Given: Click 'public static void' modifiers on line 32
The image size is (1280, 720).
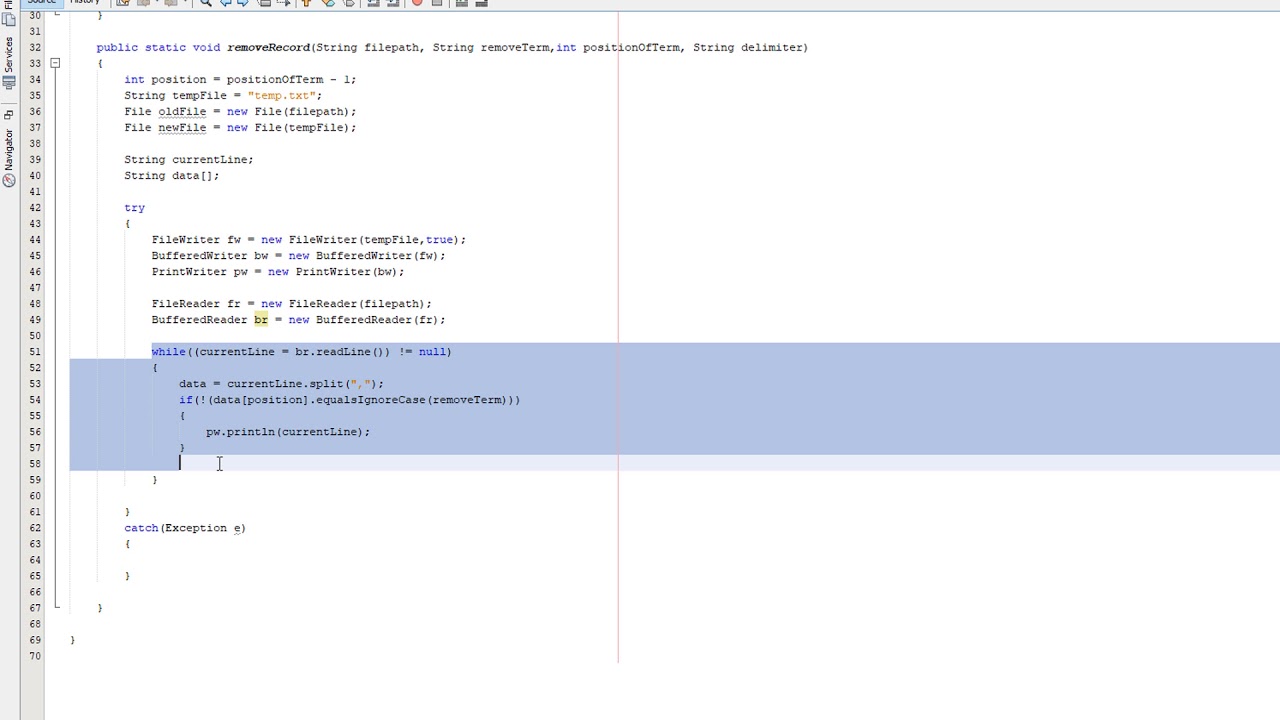Looking at the screenshot, I should pyautogui.click(x=158, y=47).
